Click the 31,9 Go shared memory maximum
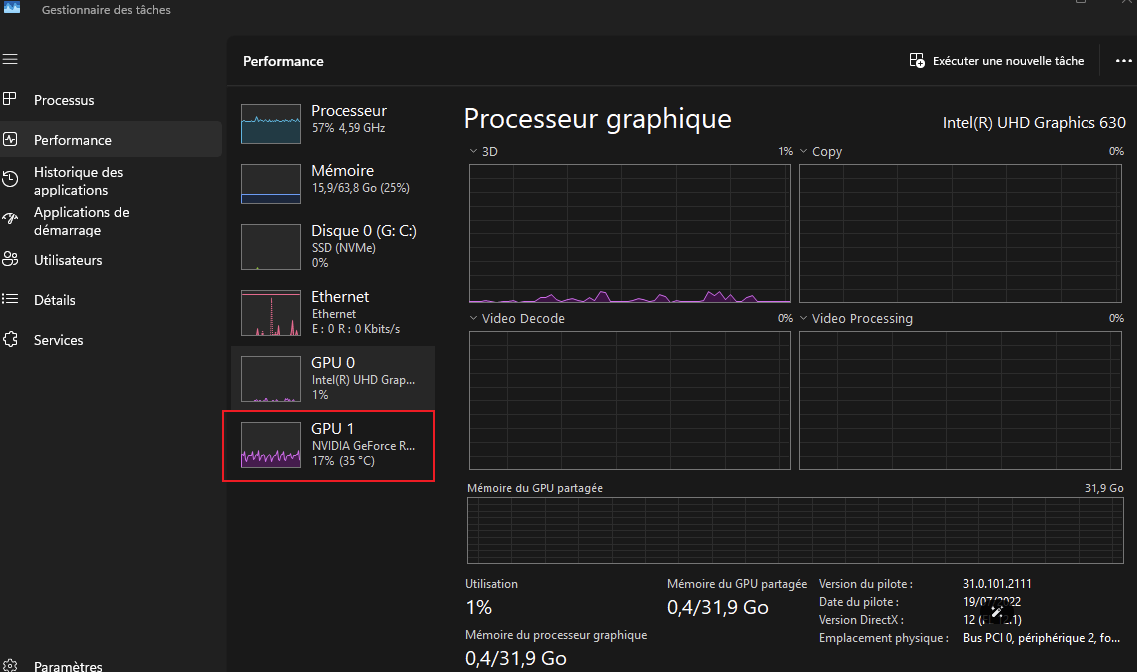The height and width of the screenshot is (672, 1137). click(x=1104, y=489)
